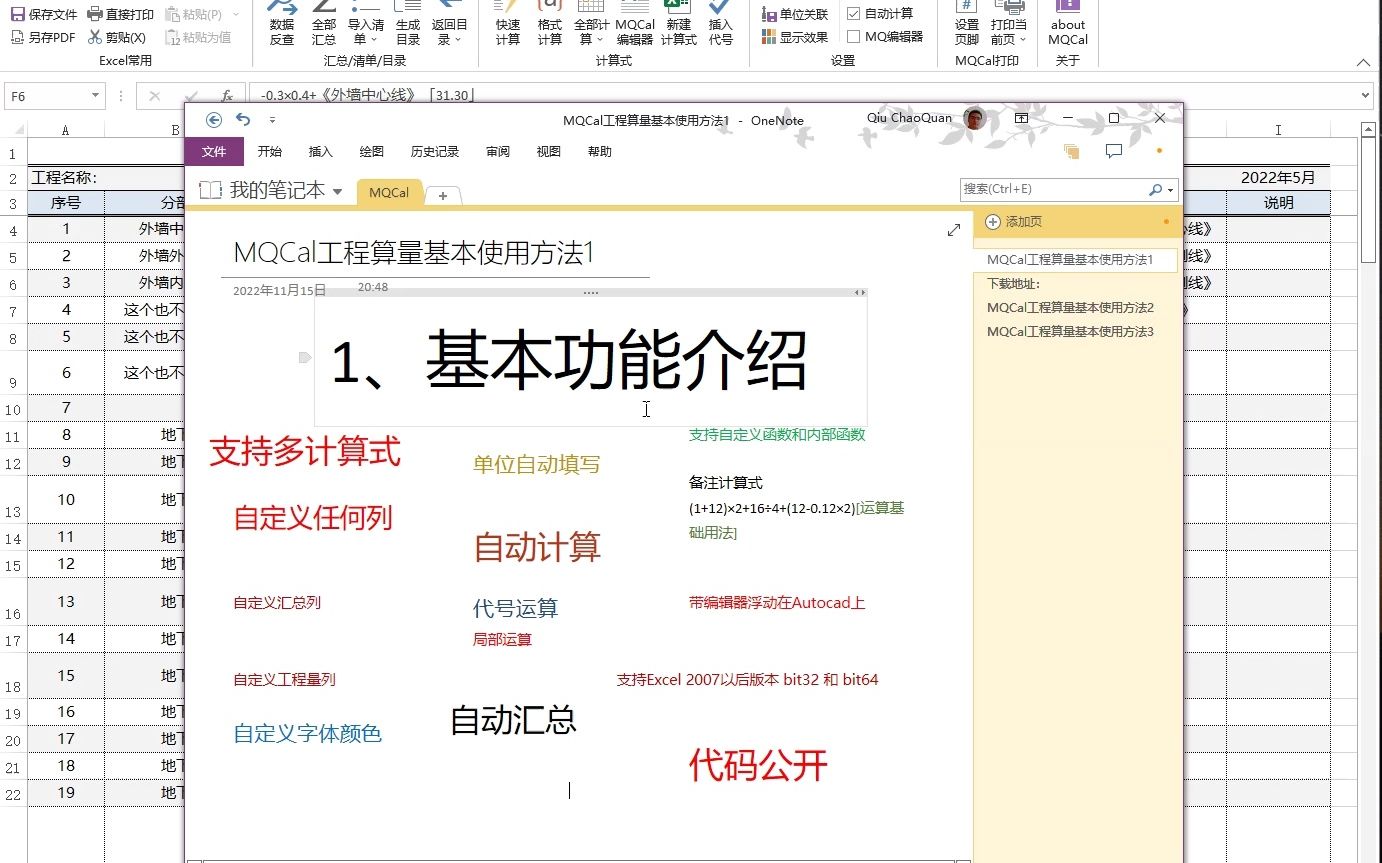The image size is (1382, 863).
Task: Open OneNote 历史记录 tab
Action: click(435, 152)
